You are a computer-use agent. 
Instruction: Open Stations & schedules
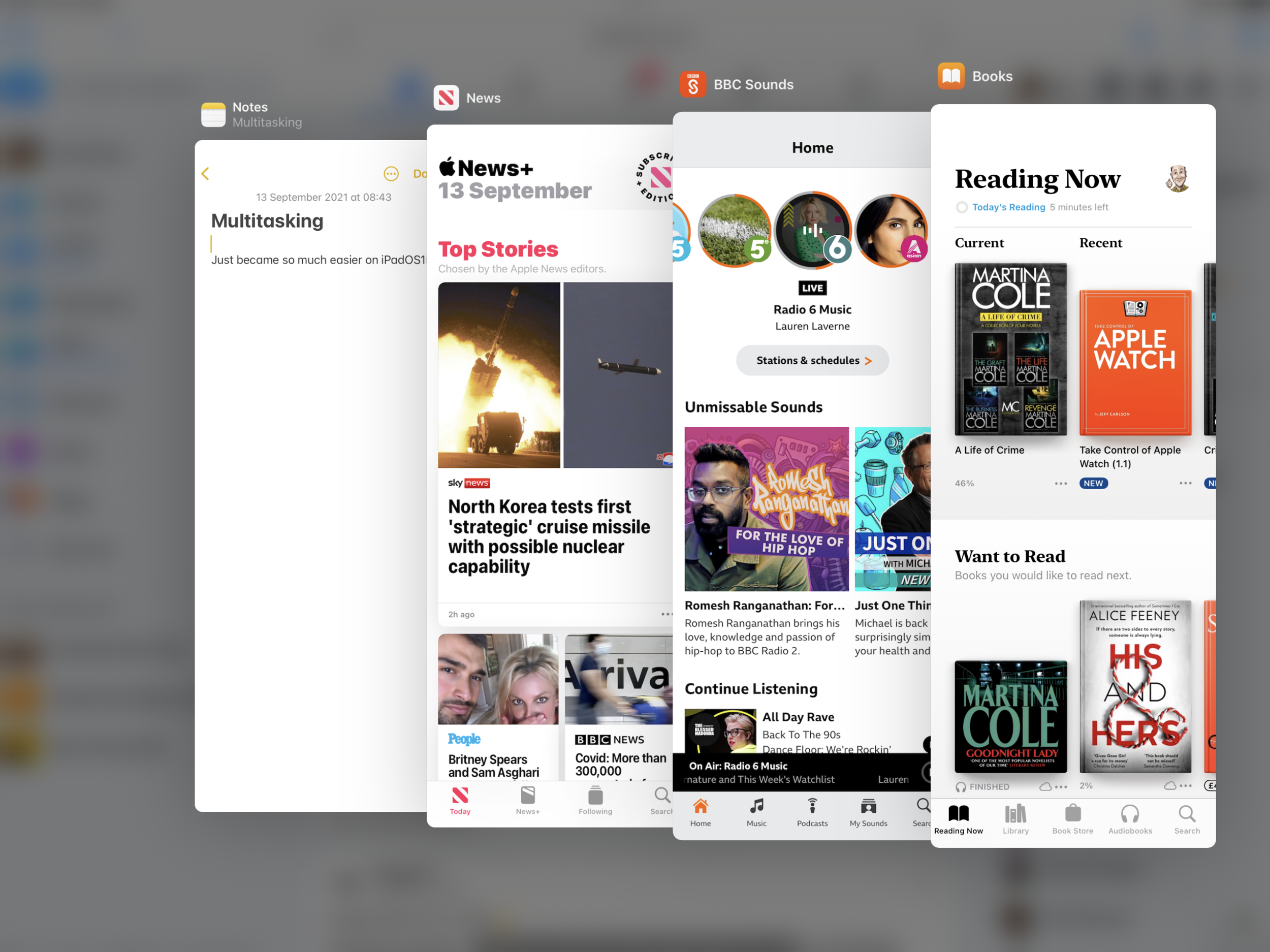[x=812, y=361]
